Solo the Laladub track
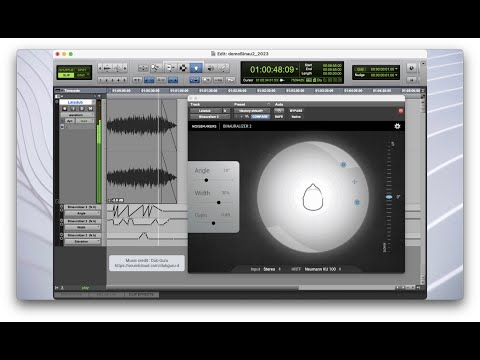Viewport: 480px width, 360px height. tap(82, 109)
